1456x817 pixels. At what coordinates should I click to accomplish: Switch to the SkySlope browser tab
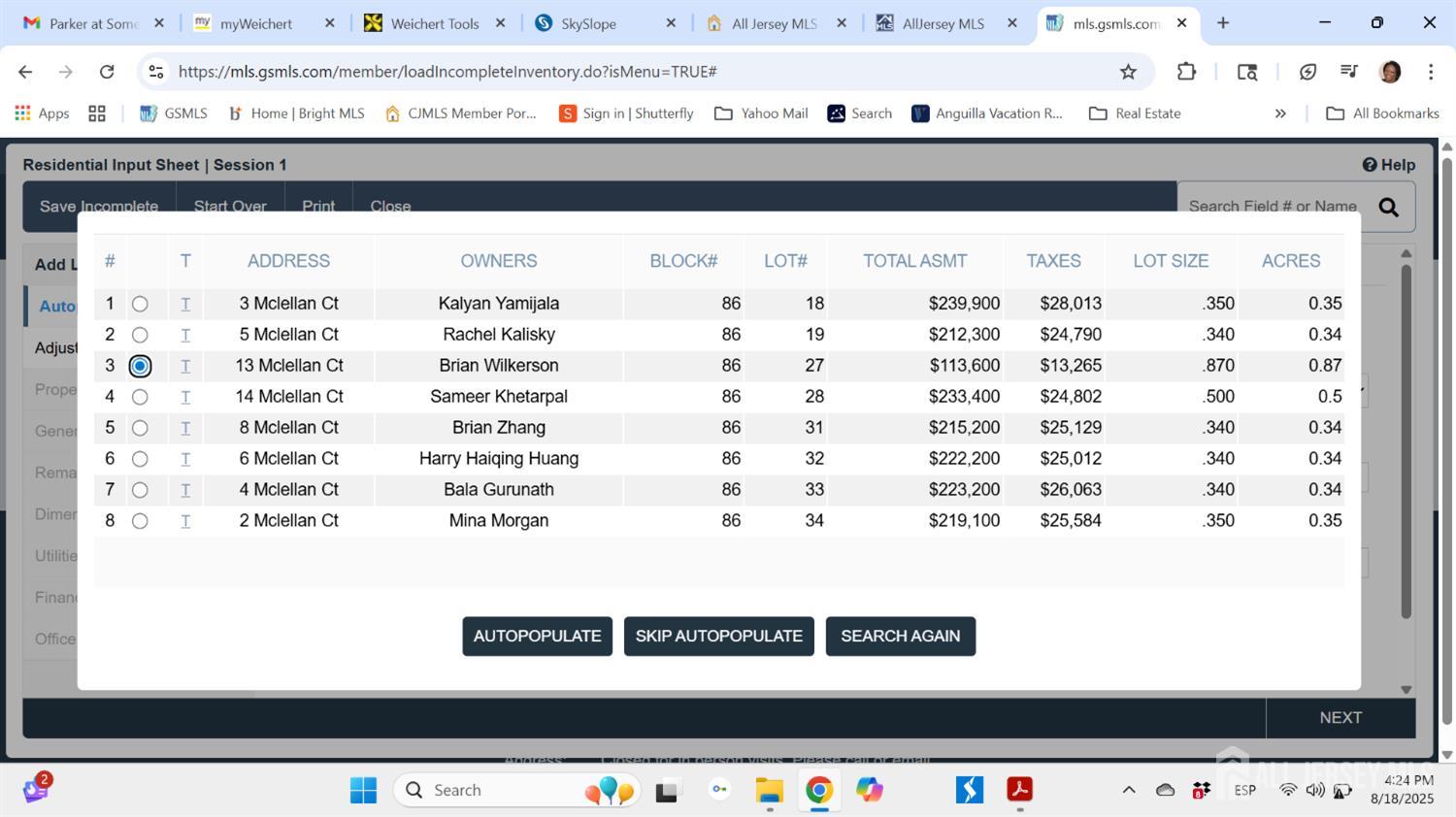[588, 23]
